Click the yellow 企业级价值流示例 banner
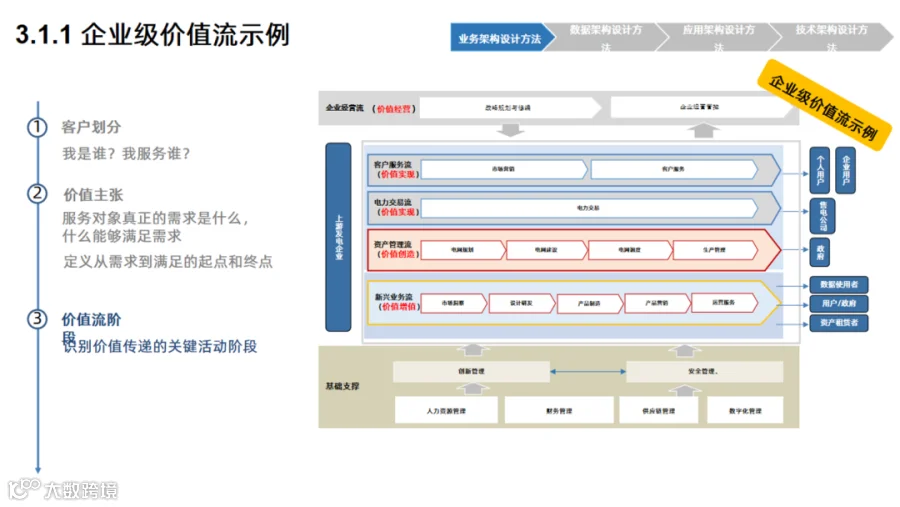The height and width of the screenshot is (507, 900). pyautogui.click(x=824, y=106)
